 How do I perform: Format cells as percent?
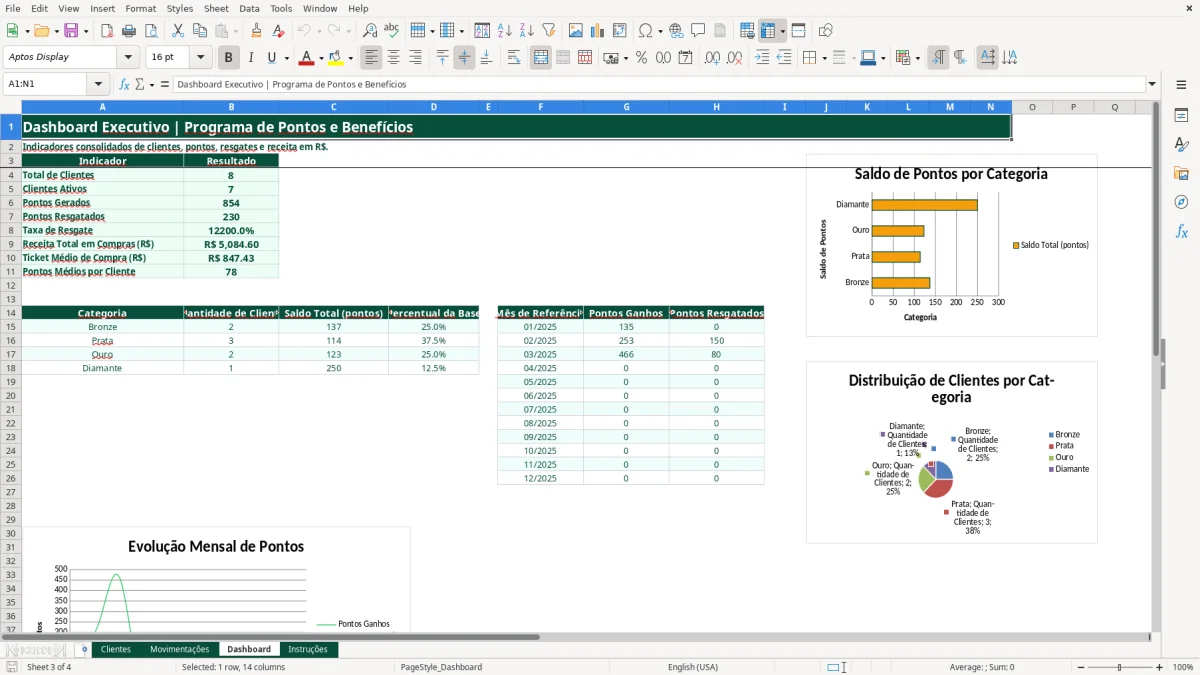(641, 58)
